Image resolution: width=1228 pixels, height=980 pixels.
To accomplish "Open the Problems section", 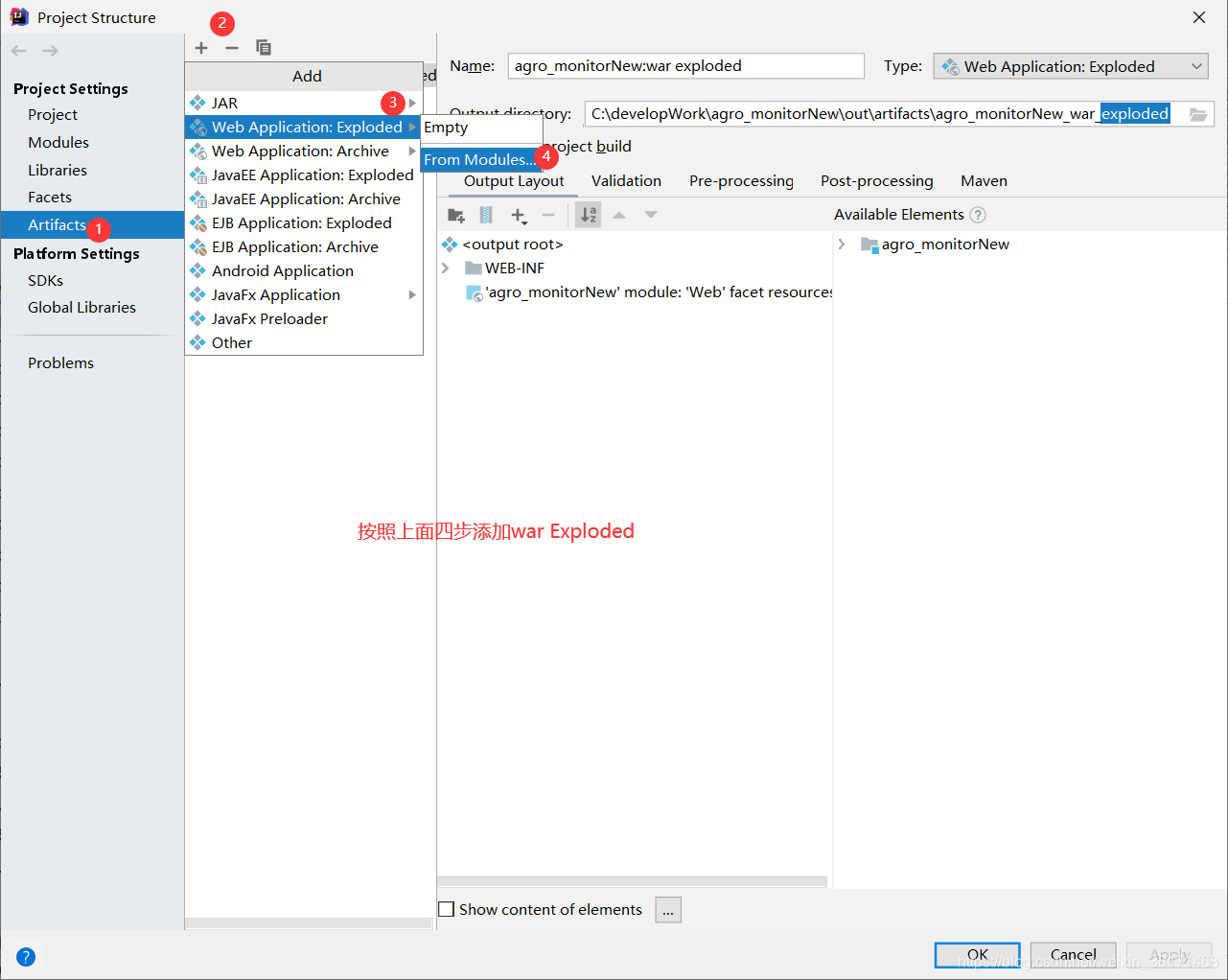I will 60,363.
